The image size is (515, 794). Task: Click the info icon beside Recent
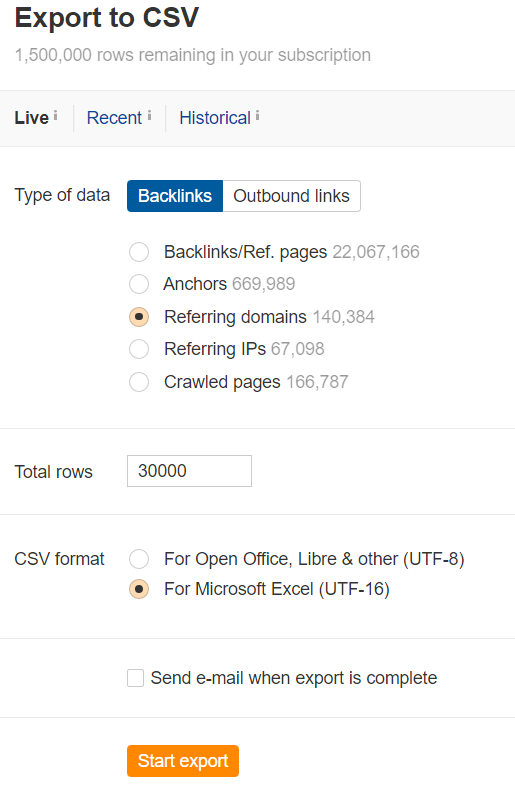[x=149, y=116]
